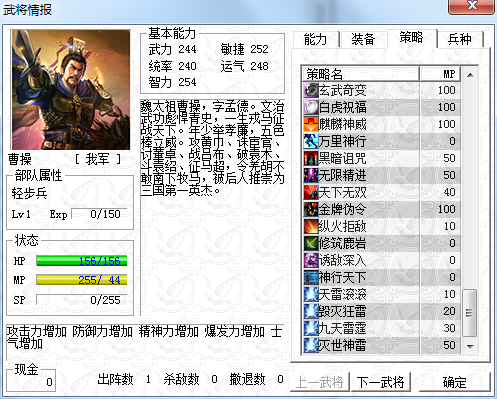
Task: Select the 玄武奇变 strategy icon
Action: pyautogui.click(x=311, y=90)
